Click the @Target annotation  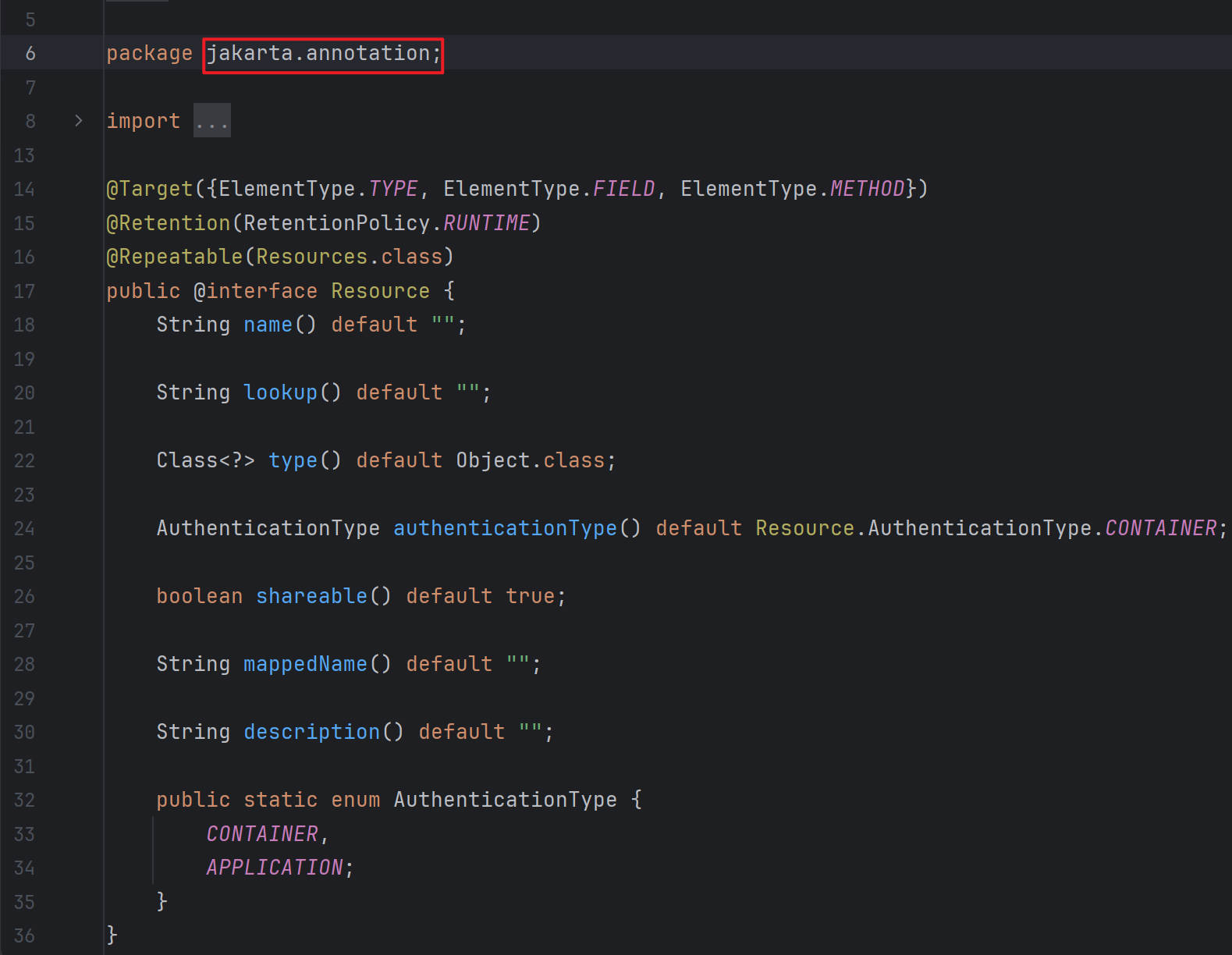(149, 189)
